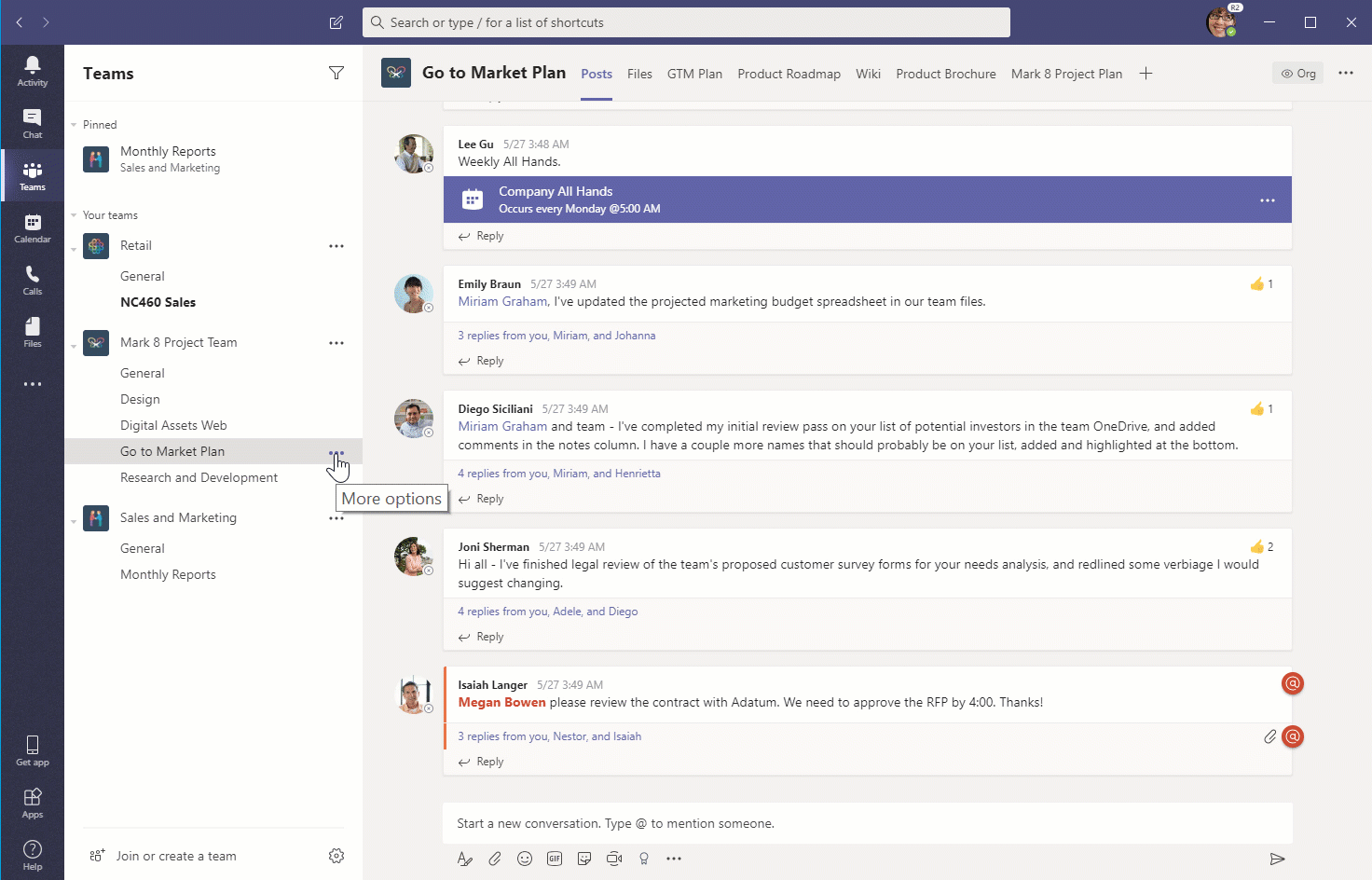This screenshot has height=880, width=1372.
Task: Click the Format text icon
Action: [x=465, y=859]
